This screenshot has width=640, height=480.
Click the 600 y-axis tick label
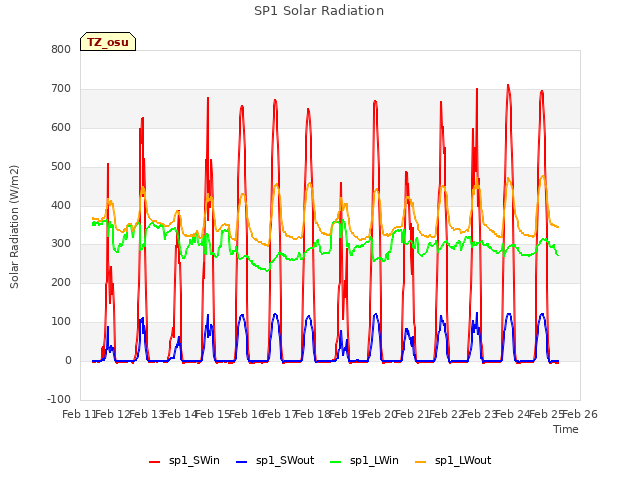click(61, 127)
